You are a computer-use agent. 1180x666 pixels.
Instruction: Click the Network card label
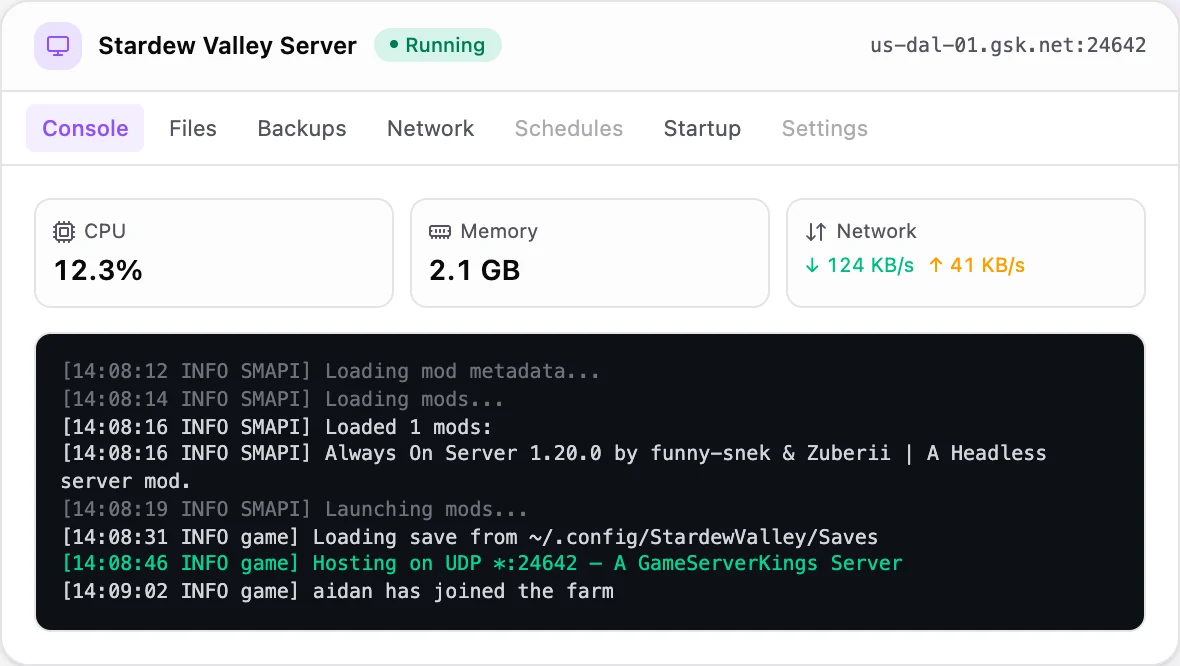pos(876,231)
